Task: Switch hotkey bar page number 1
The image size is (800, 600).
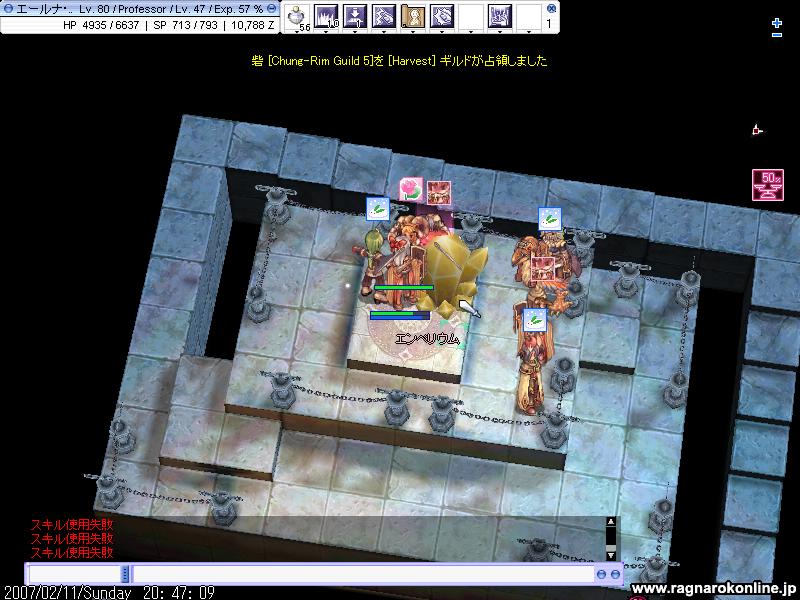Action: click(x=549, y=23)
